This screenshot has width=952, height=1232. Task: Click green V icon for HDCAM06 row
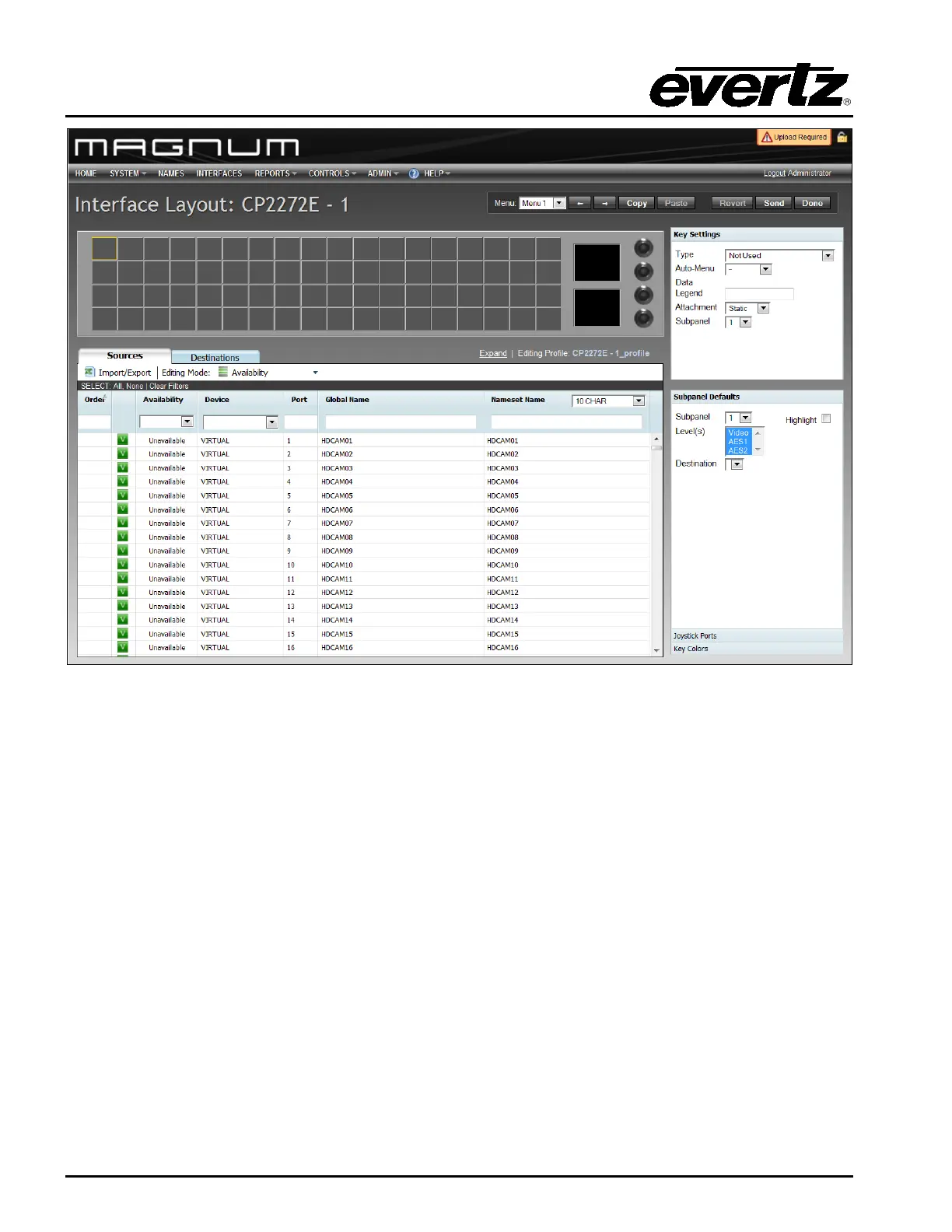point(123,509)
